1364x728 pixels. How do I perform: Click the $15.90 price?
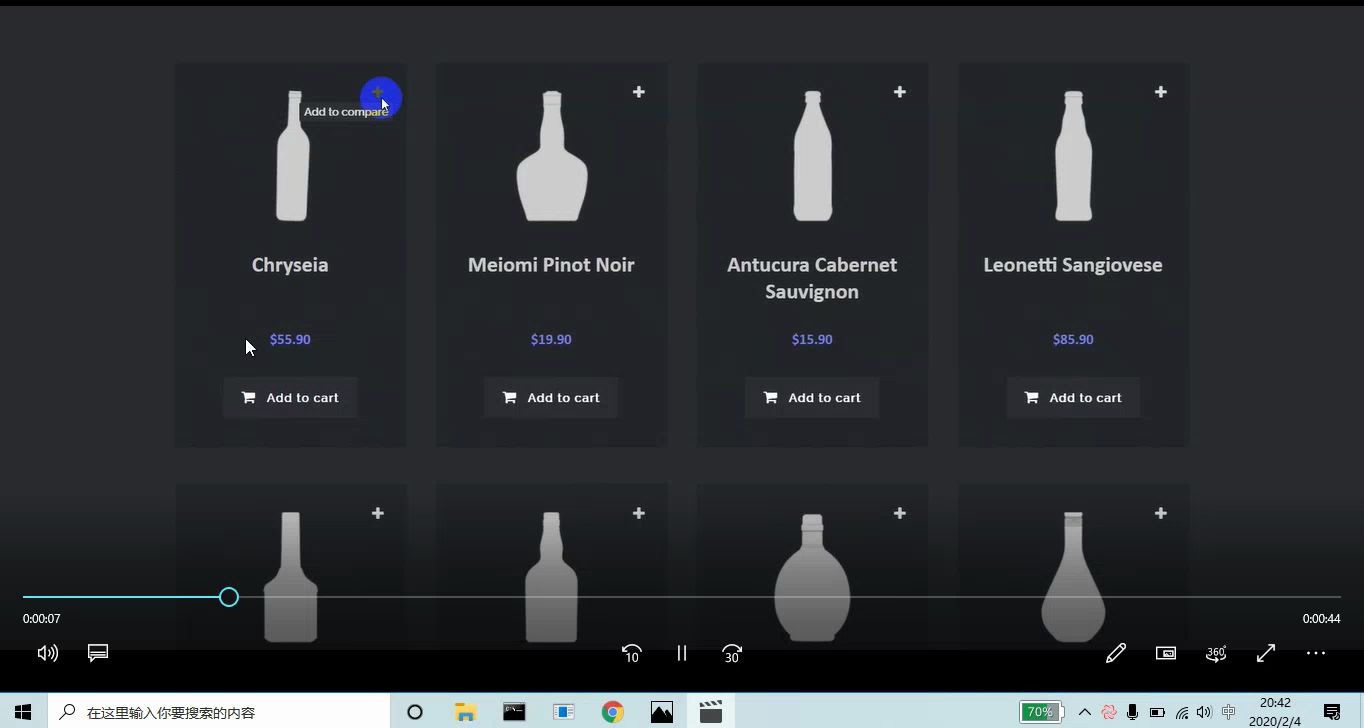click(x=812, y=340)
